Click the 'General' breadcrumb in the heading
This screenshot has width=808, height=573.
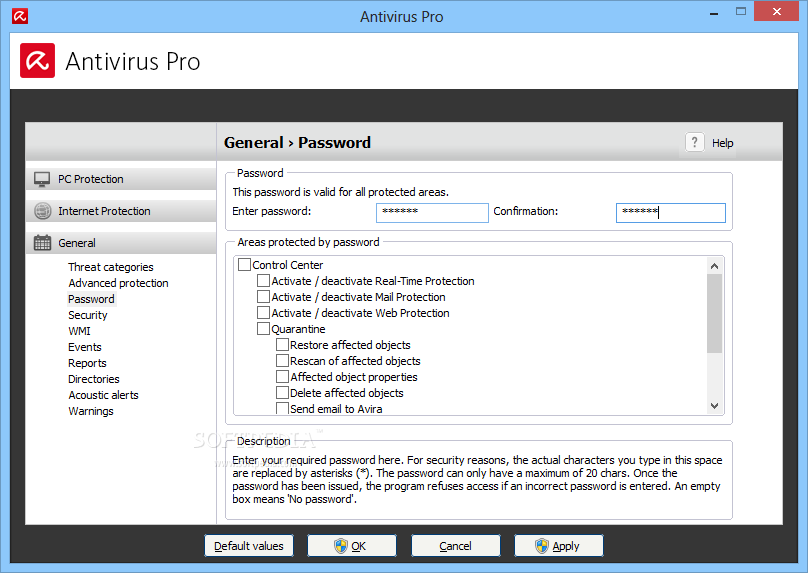point(254,142)
